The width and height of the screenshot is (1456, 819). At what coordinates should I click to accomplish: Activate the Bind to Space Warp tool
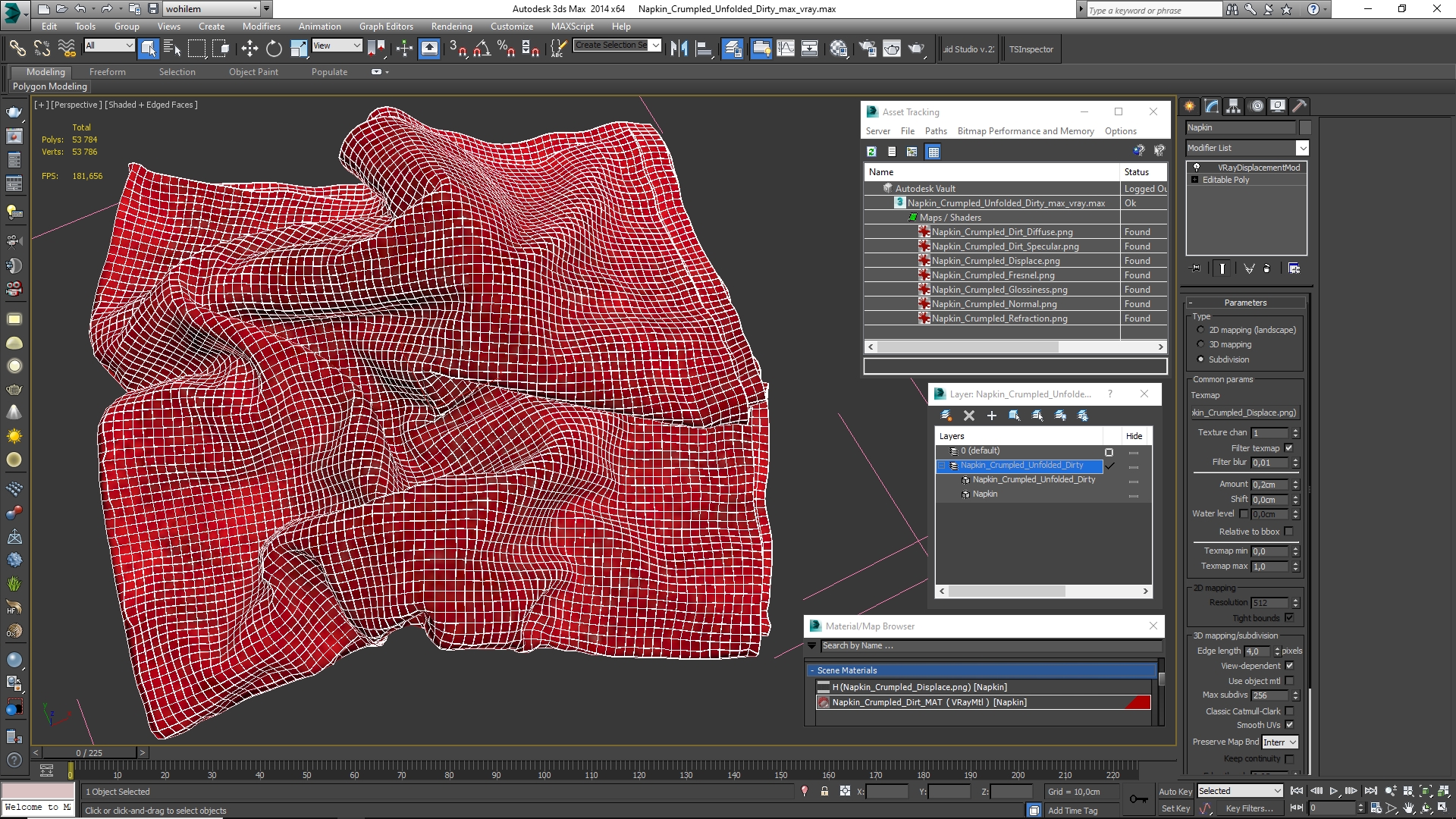click(x=67, y=49)
